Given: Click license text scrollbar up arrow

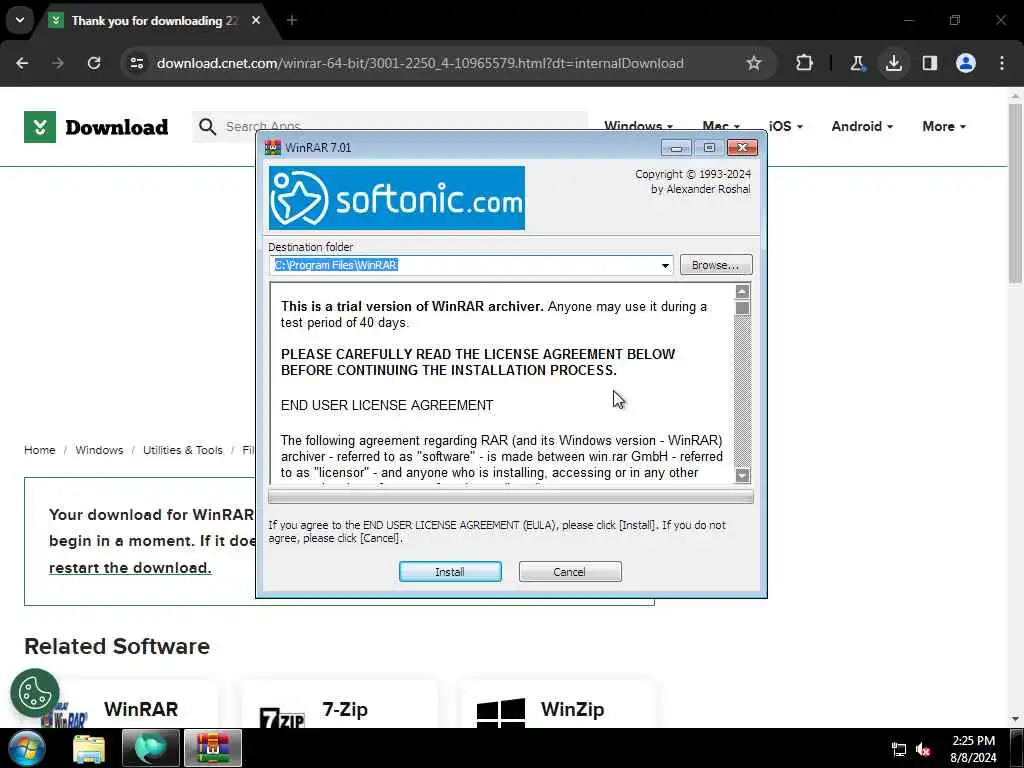Looking at the screenshot, I should [742, 291].
